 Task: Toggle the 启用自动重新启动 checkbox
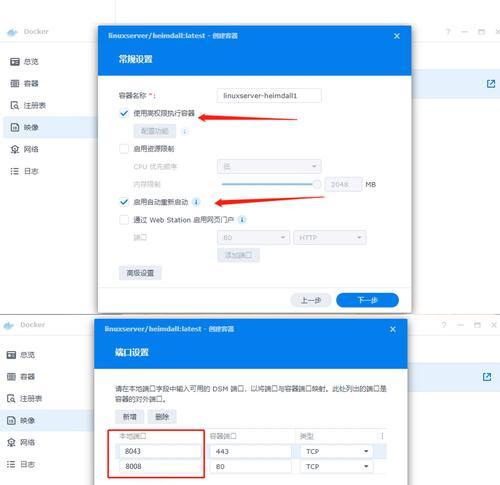(124, 202)
